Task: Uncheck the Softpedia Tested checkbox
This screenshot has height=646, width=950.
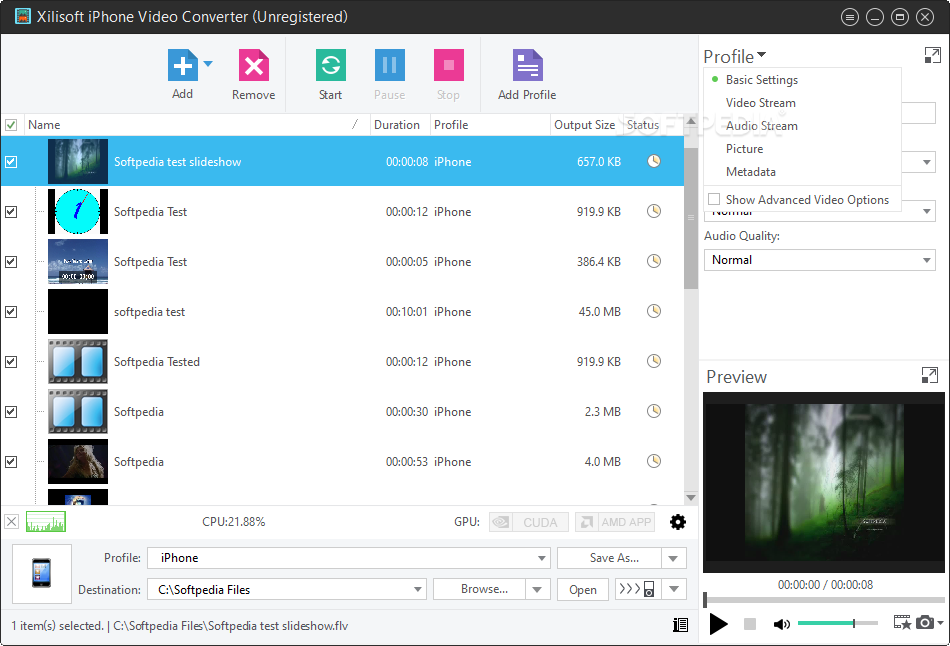Action: click(x=11, y=362)
